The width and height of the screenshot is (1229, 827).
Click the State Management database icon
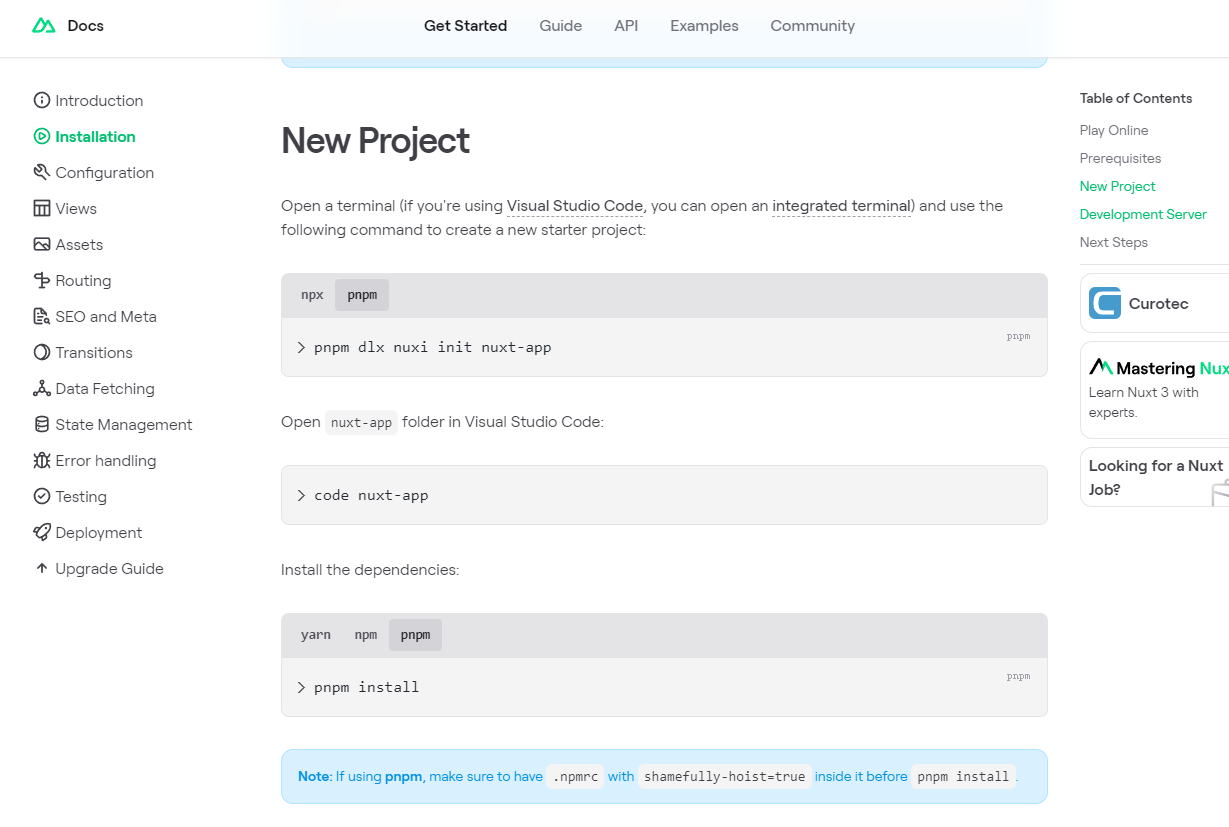click(41, 424)
